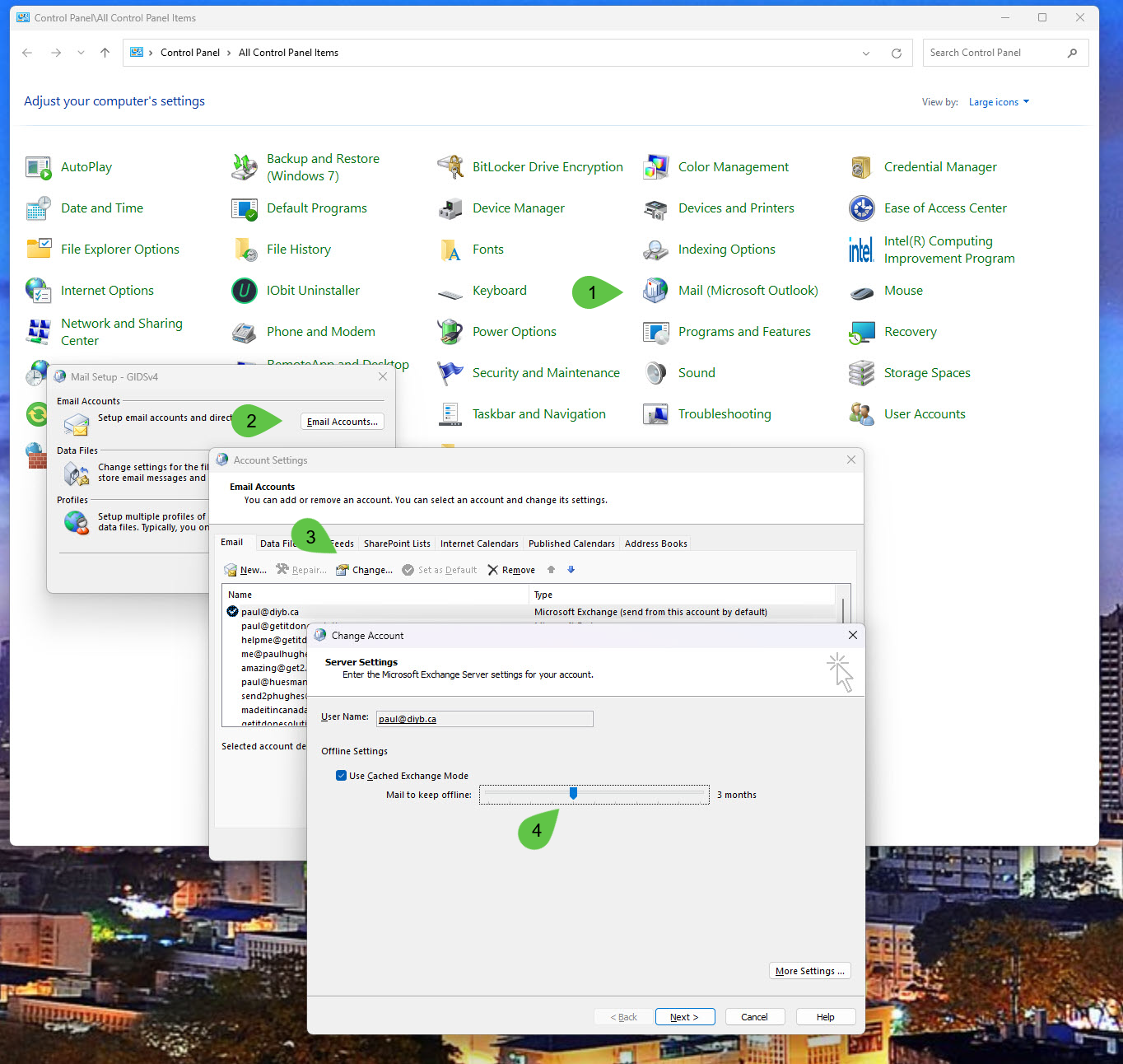This screenshot has height=1064, width=1123.
Task: Click the User Name input field
Action: tap(484, 719)
